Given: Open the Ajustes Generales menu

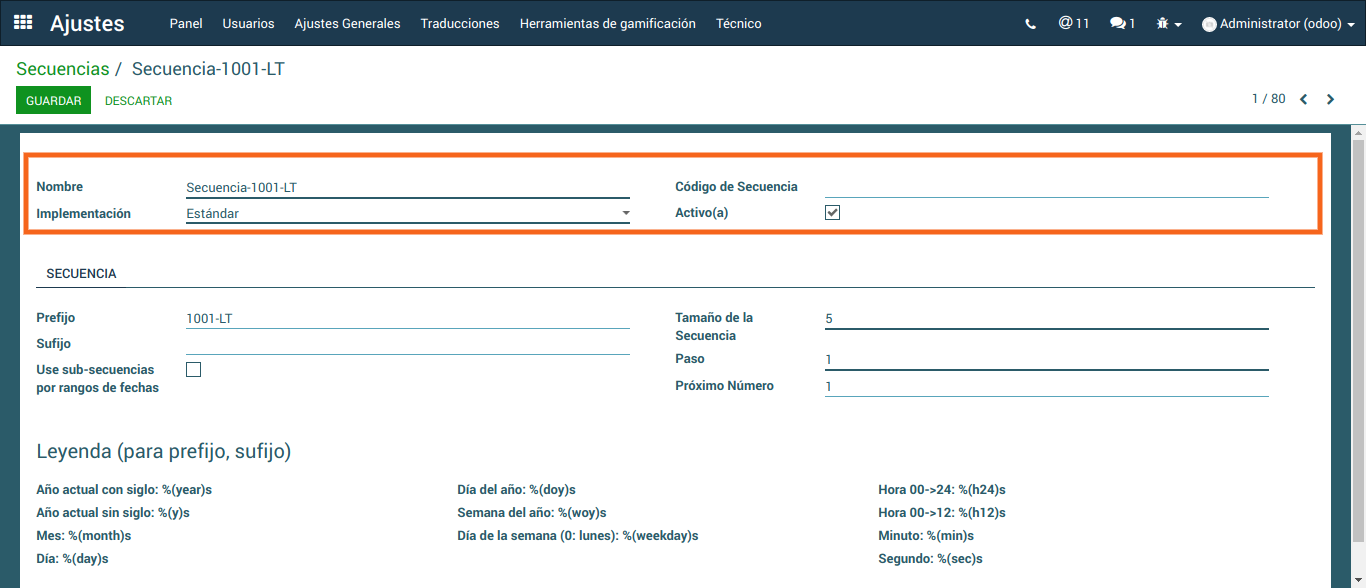Looking at the screenshot, I should (347, 23).
